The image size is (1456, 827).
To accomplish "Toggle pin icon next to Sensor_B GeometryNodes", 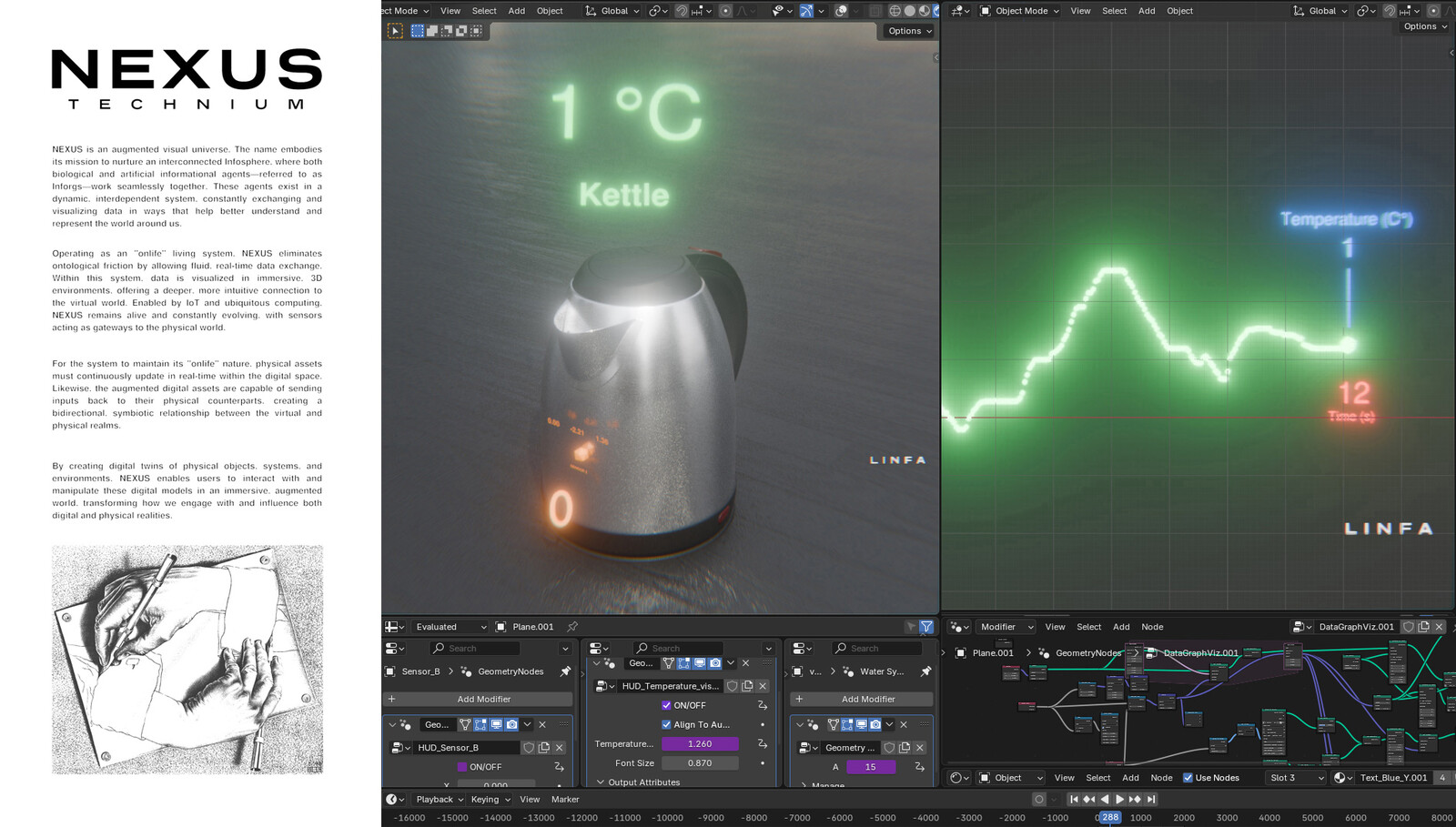I will pyautogui.click(x=565, y=671).
